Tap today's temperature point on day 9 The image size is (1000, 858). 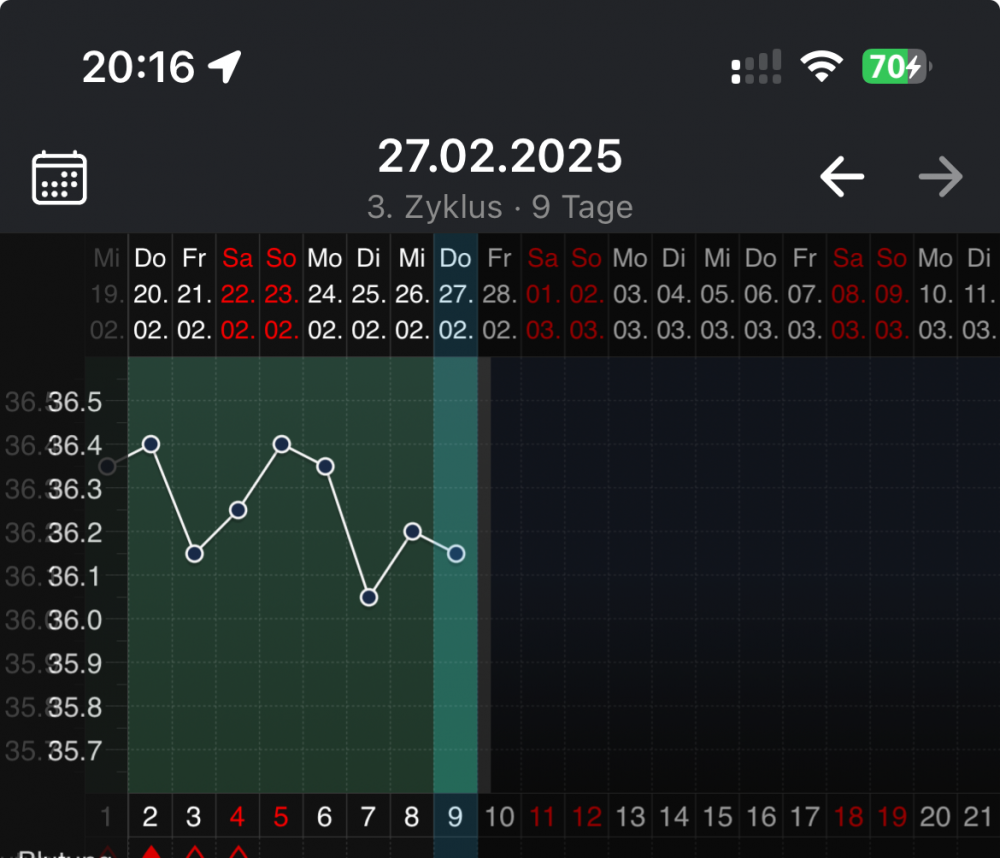coord(456,554)
